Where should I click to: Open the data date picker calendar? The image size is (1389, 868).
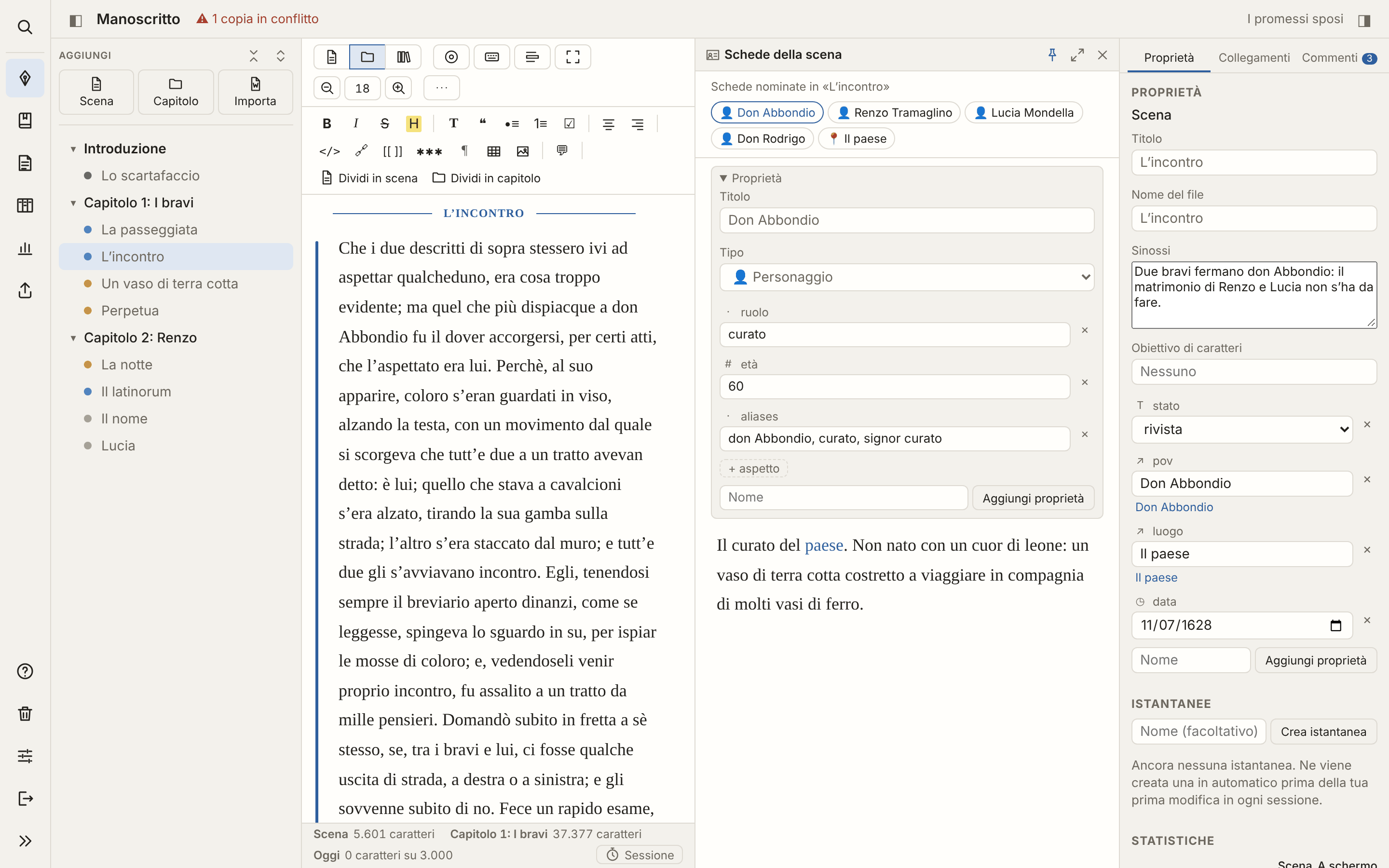pos(1335,625)
